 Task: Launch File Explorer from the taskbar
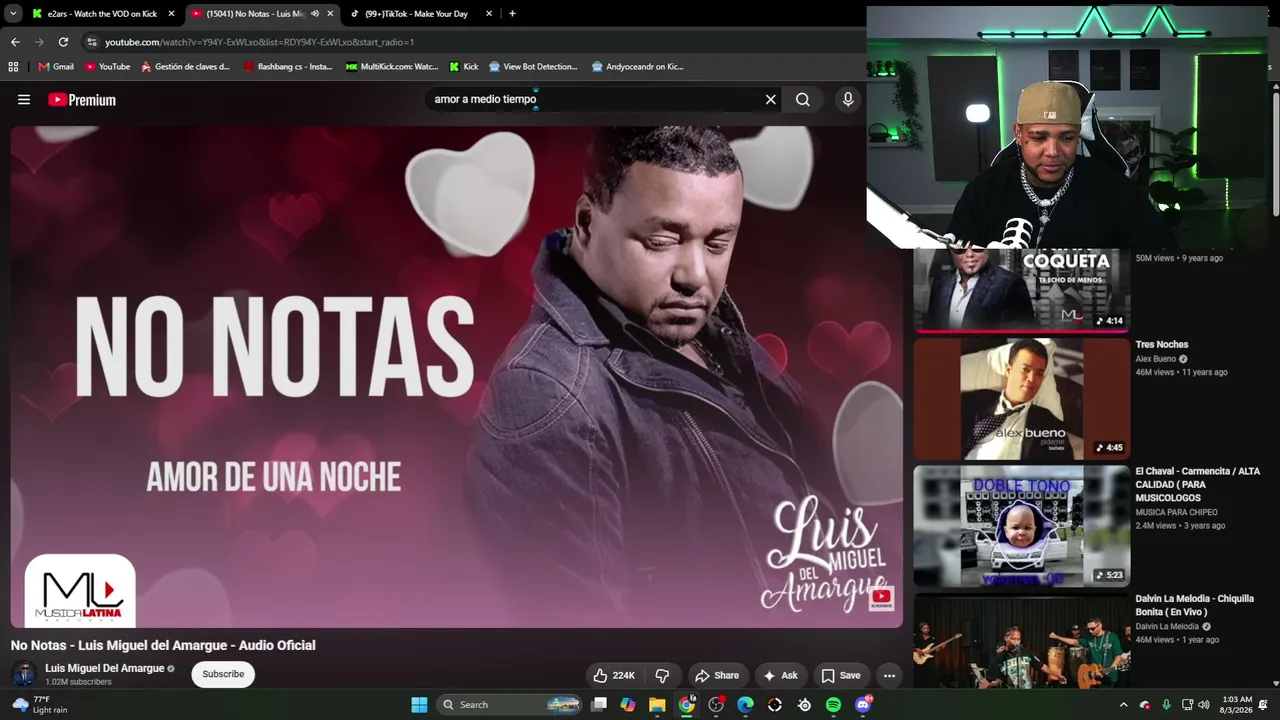tap(657, 705)
